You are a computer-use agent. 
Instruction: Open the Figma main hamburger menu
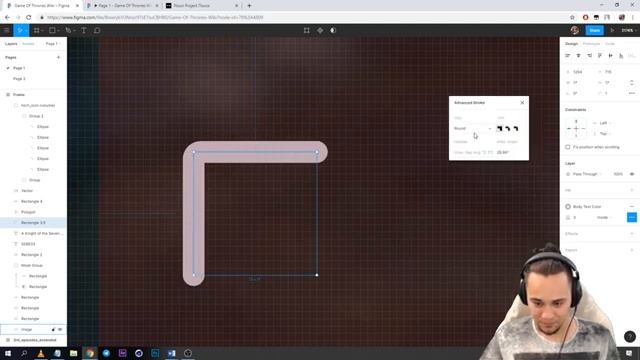click(7, 30)
